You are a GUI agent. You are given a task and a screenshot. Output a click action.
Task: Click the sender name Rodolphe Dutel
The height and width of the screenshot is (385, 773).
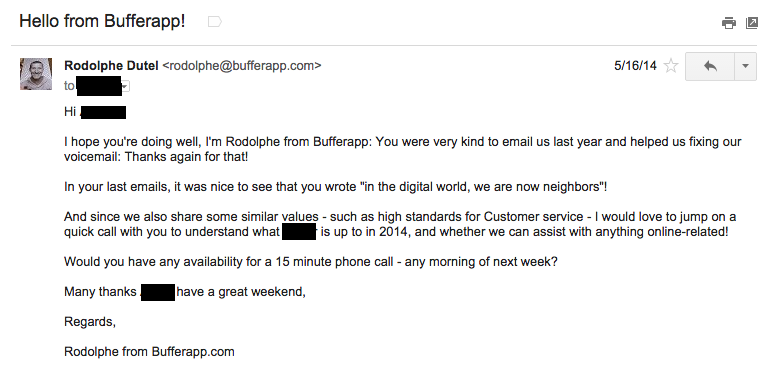pos(111,66)
